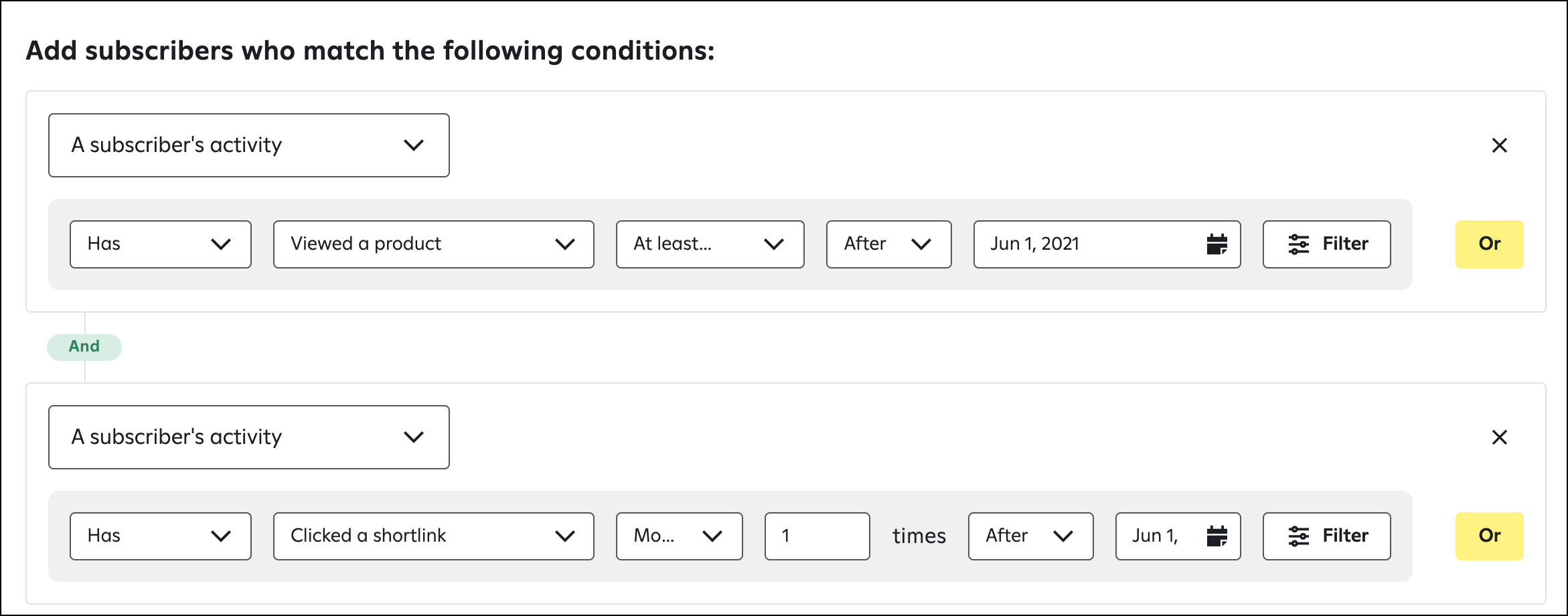Open the 'After' dropdown in first row

[x=889, y=244]
